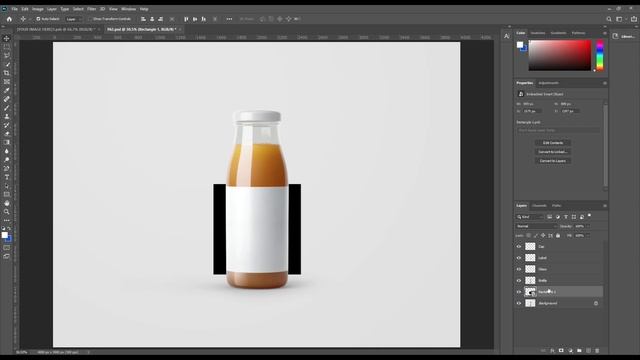Hide the Glass layer with eye icon
Viewport: 640px width, 360px height.
click(x=519, y=269)
